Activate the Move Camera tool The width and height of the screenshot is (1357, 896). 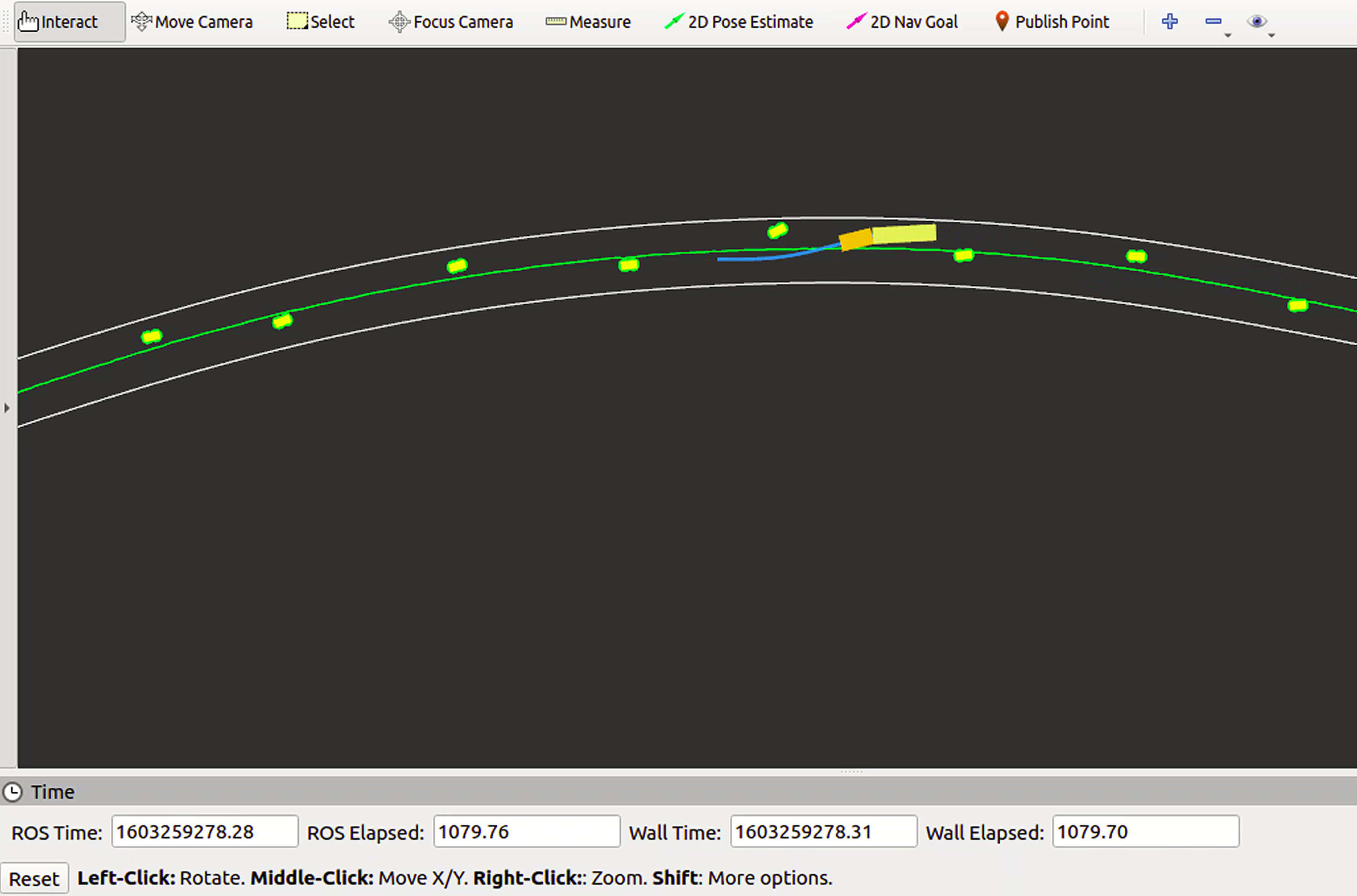tap(192, 22)
